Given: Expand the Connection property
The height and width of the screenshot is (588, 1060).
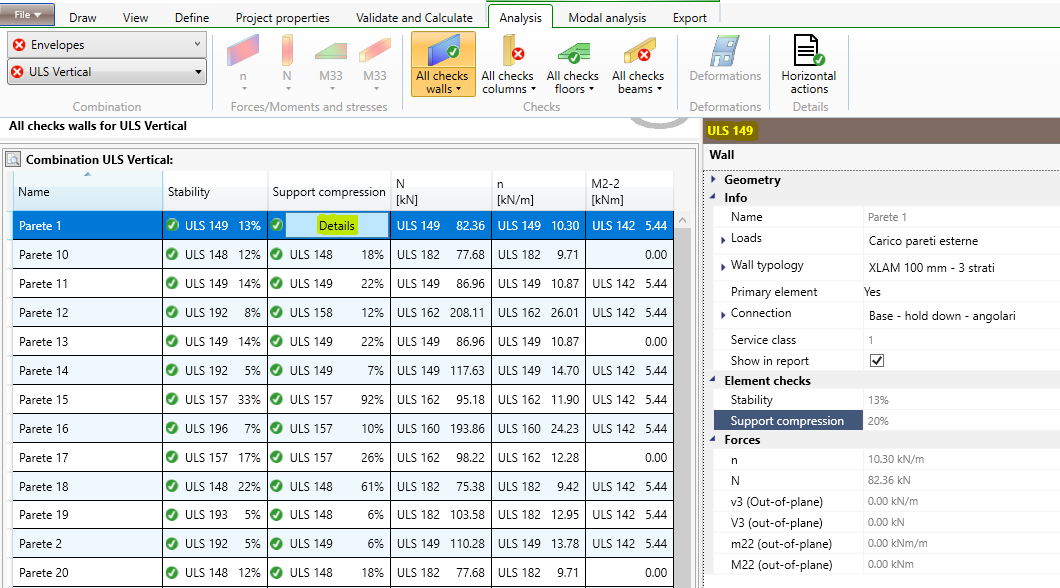Looking at the screenshot, I should pos(723,314).
